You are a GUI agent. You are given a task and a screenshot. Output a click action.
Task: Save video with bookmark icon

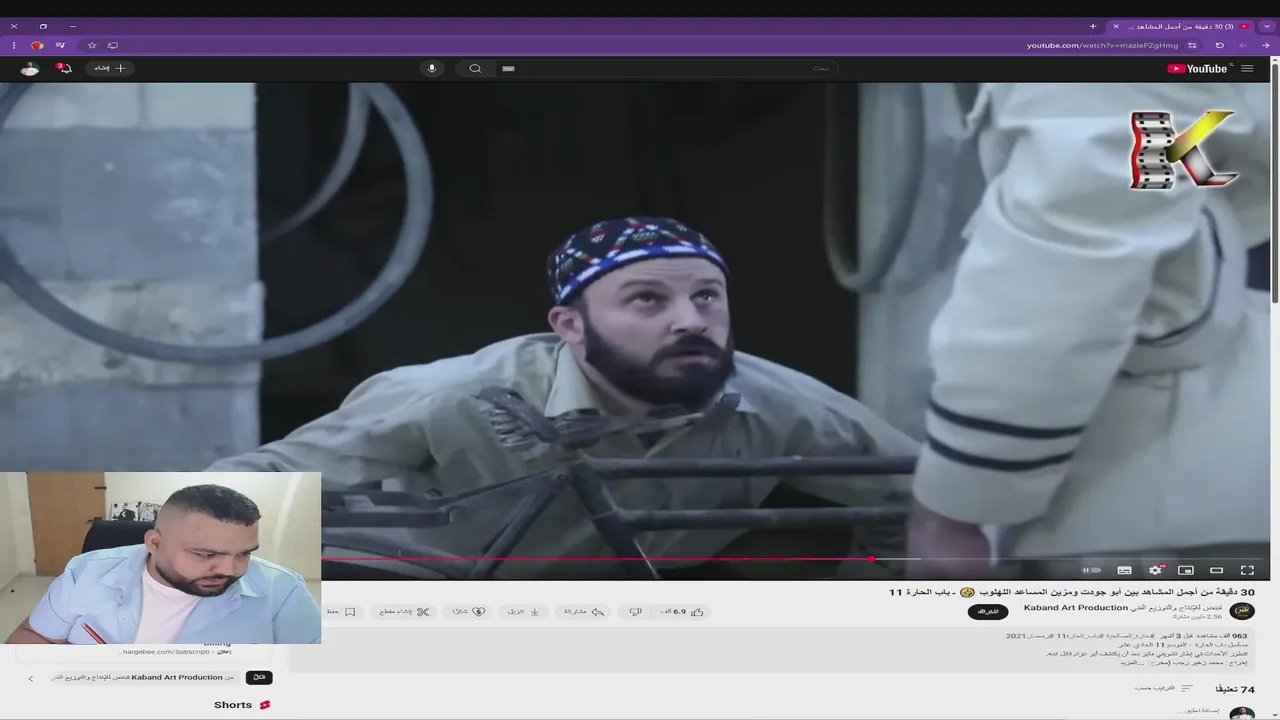point(349,612)
